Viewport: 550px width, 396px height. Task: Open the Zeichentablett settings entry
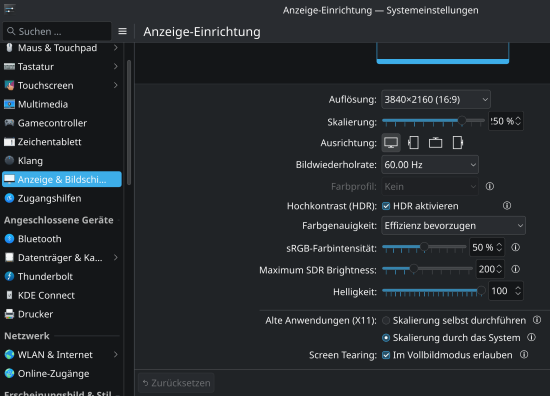(x=62, y=142)
